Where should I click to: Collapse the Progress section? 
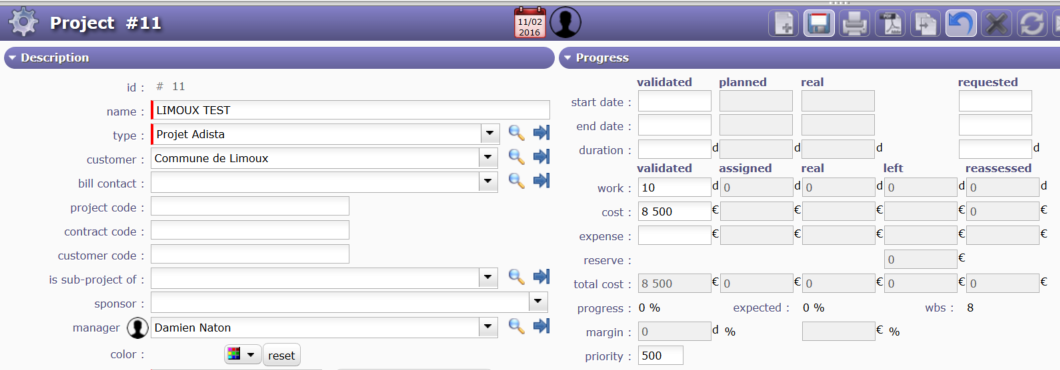tap(567, 58)
